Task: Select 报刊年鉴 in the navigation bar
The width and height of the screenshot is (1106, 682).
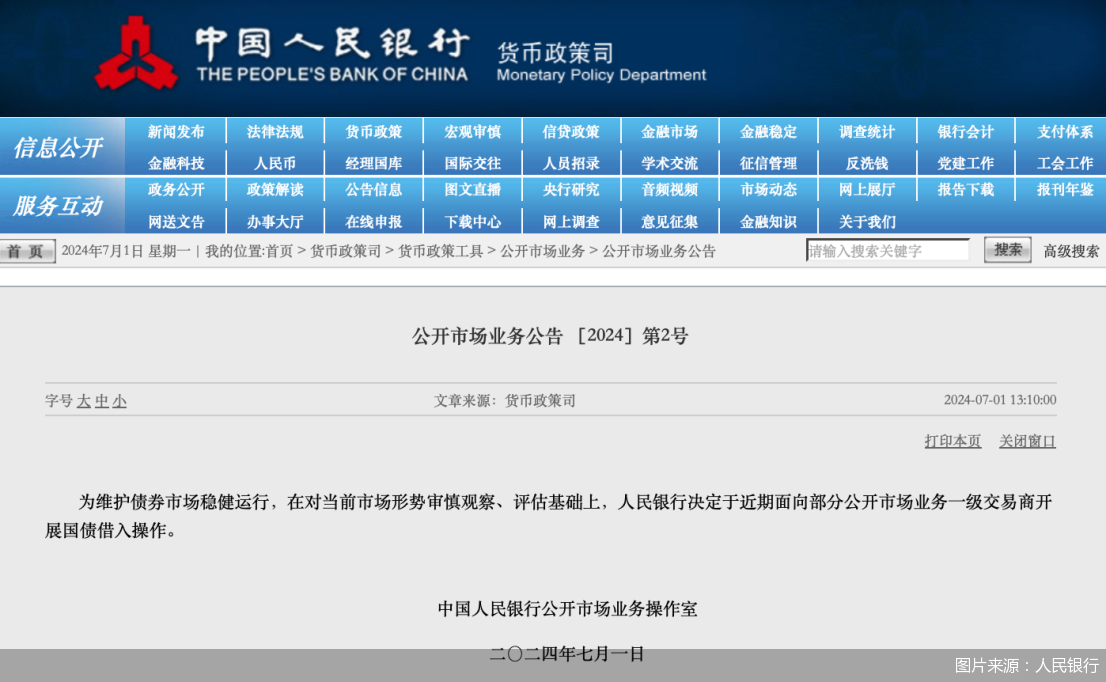Action: (x=1064, y=190)
